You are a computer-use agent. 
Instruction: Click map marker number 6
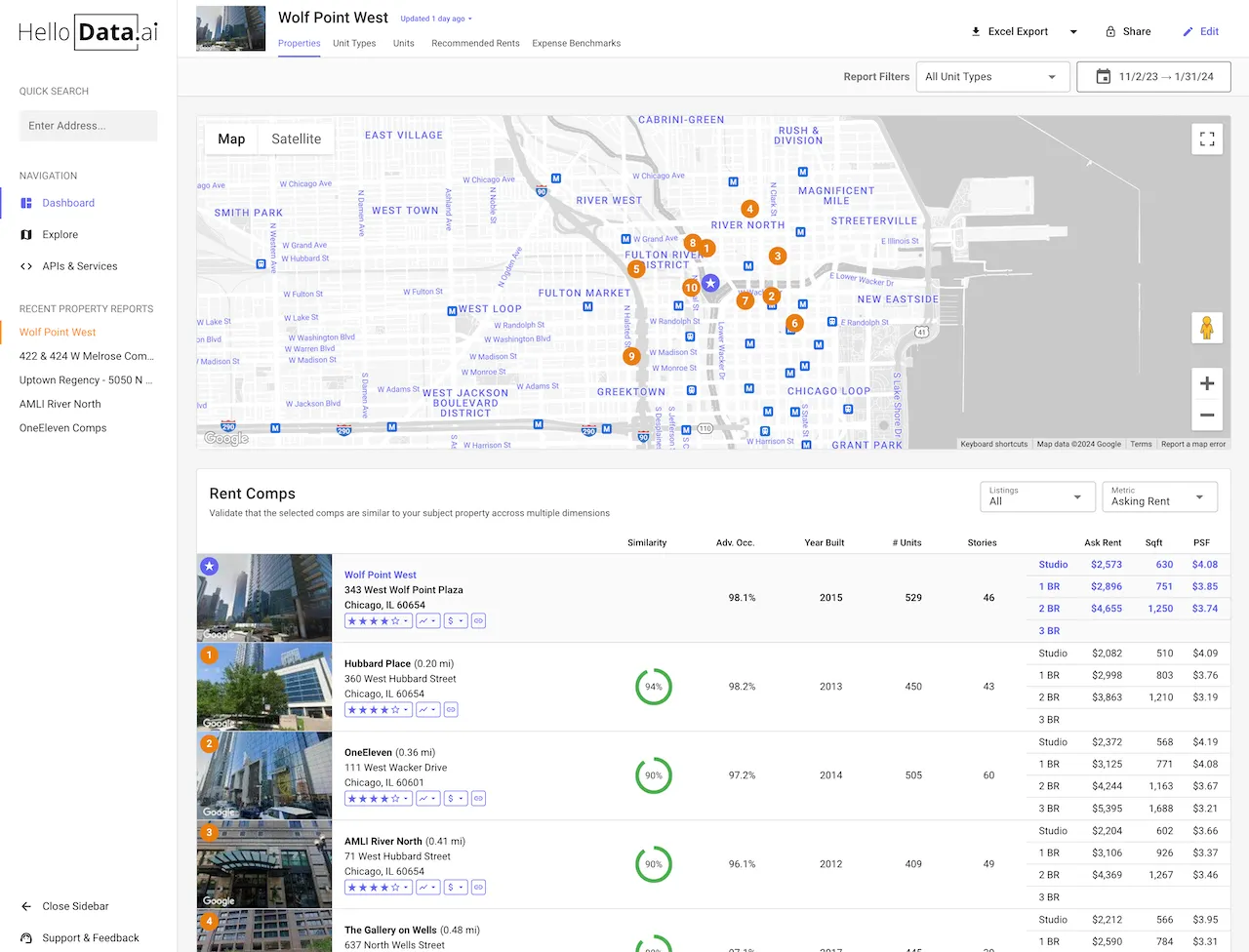(x=794, y=323)
